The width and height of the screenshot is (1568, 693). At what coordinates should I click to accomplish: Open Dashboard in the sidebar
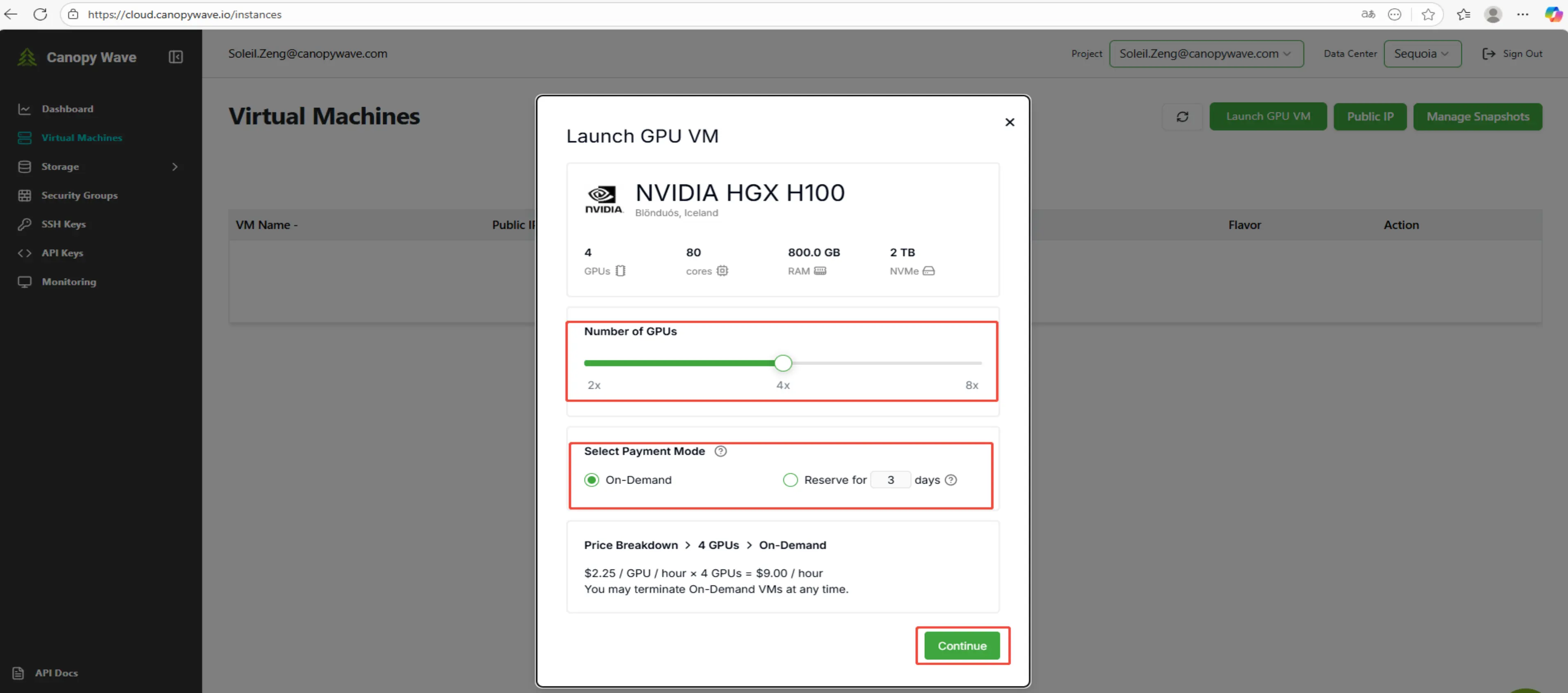pyautogui.click(x=67, y=109)
